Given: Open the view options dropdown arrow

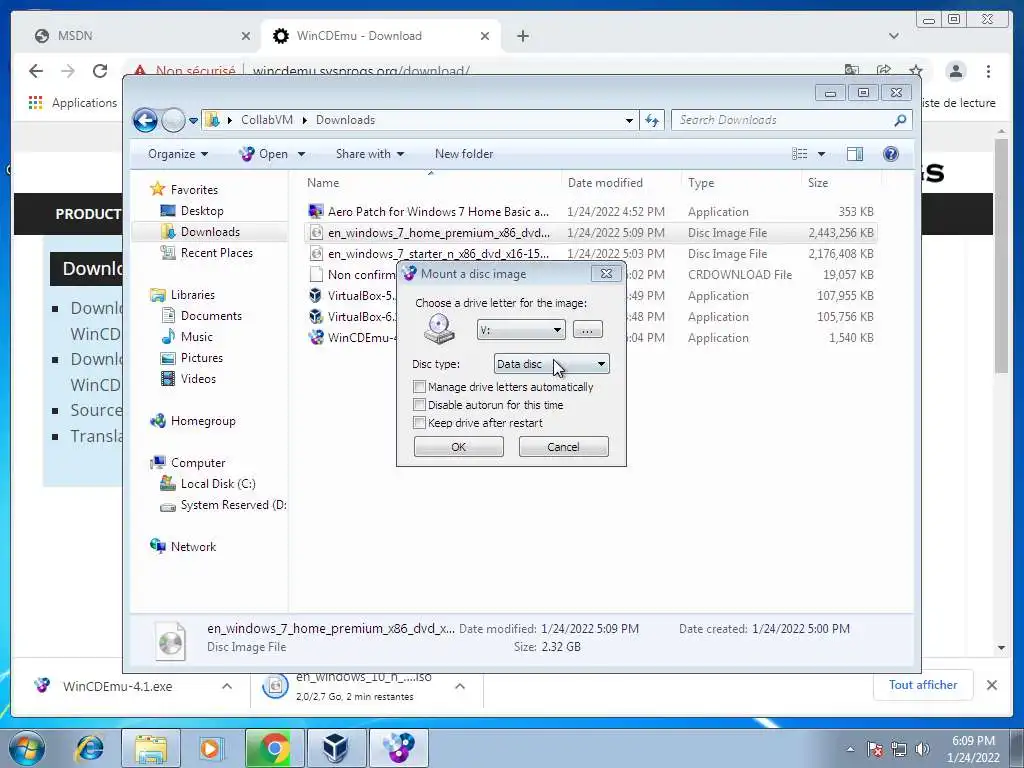Looking at the screenshot, I should (822, 154).
